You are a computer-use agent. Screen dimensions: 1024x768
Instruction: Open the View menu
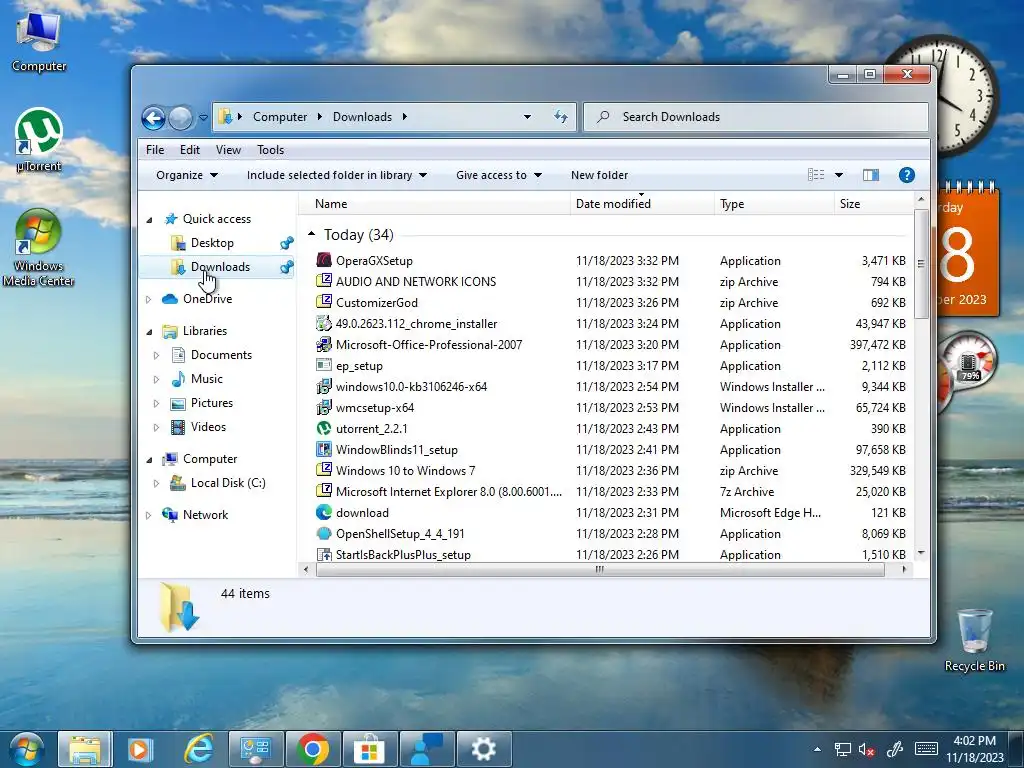click(x=229, y=150)
